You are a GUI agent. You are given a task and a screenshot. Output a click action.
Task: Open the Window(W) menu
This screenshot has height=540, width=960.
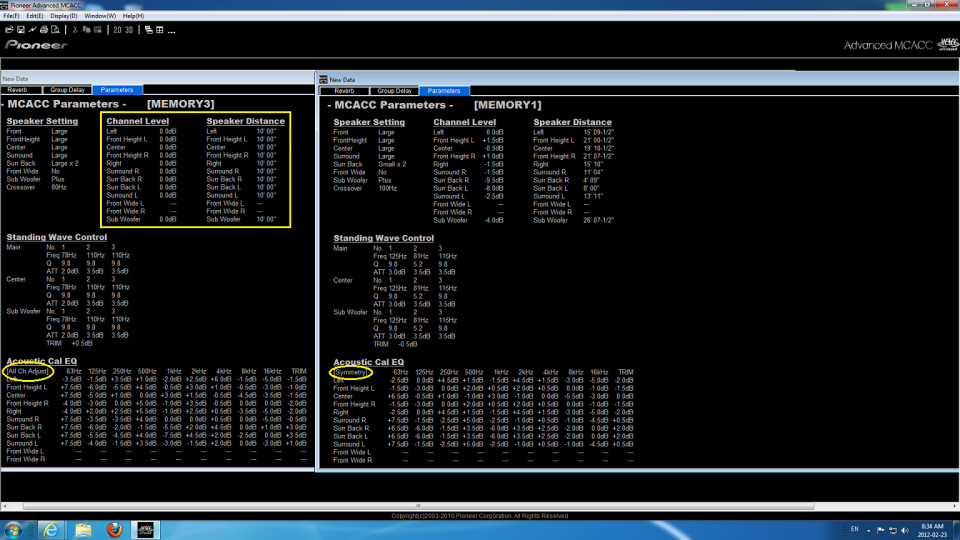100,16
